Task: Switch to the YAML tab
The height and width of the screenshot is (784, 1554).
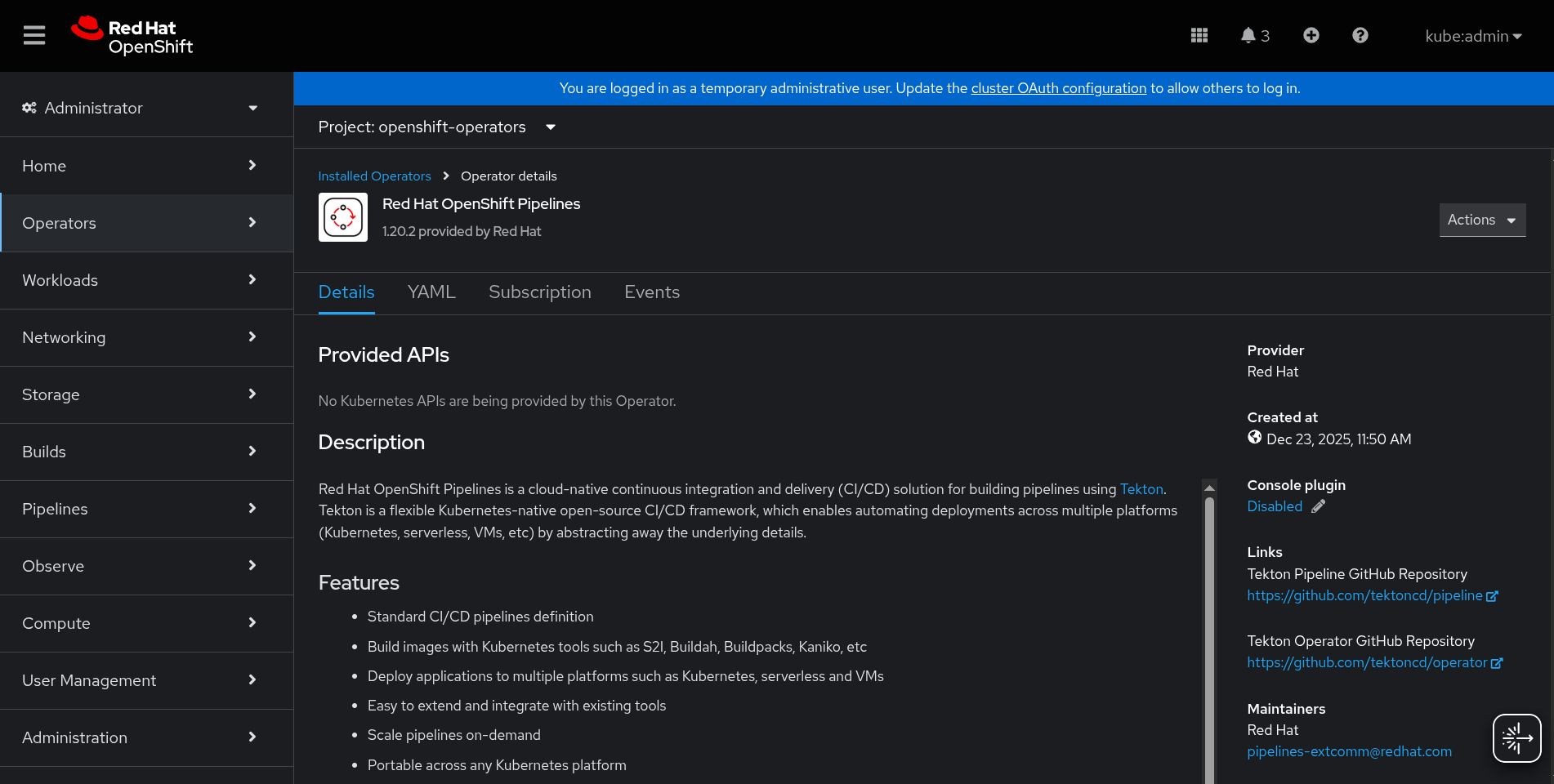Action: tap(431, 292)
